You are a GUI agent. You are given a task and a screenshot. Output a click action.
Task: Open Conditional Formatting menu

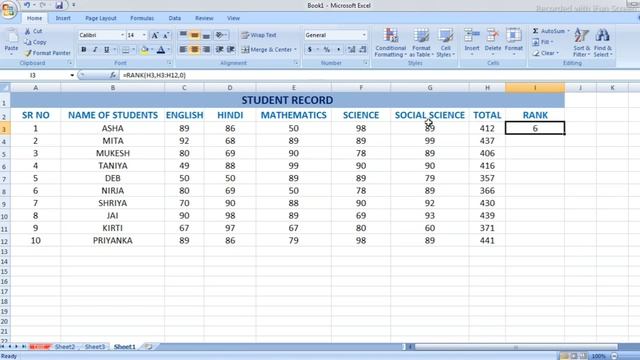(390, 42)
